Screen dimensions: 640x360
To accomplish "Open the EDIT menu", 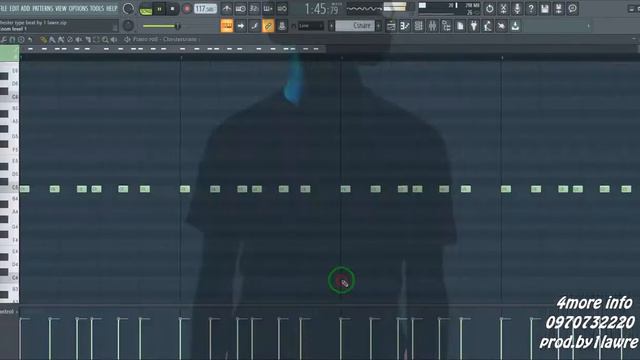I will coord(14,8).
